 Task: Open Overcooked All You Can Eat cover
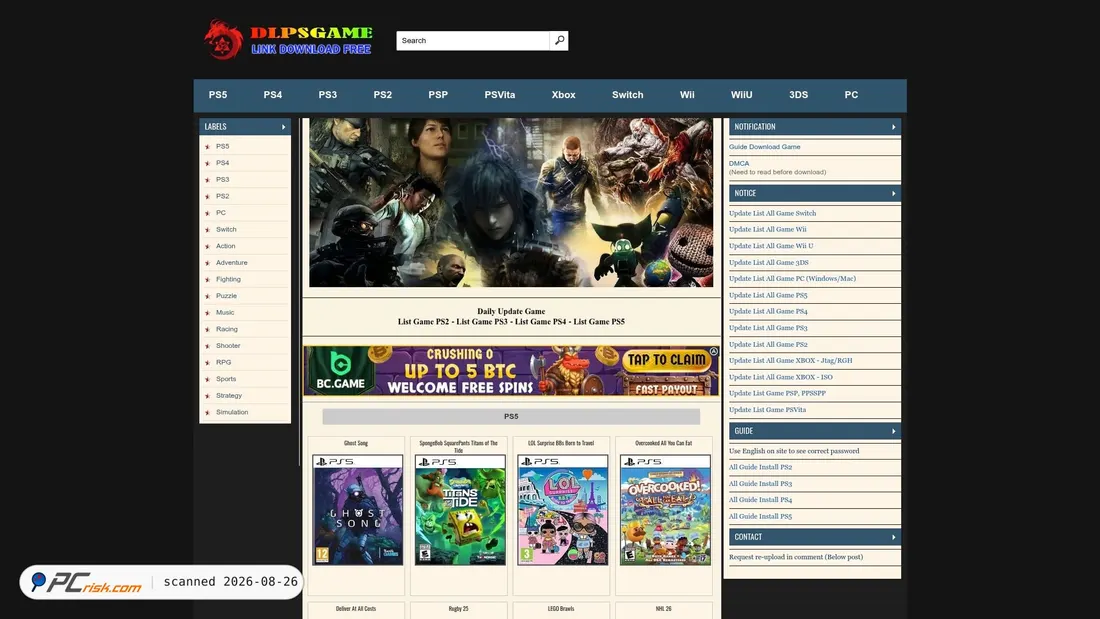(x=665, y=510)
